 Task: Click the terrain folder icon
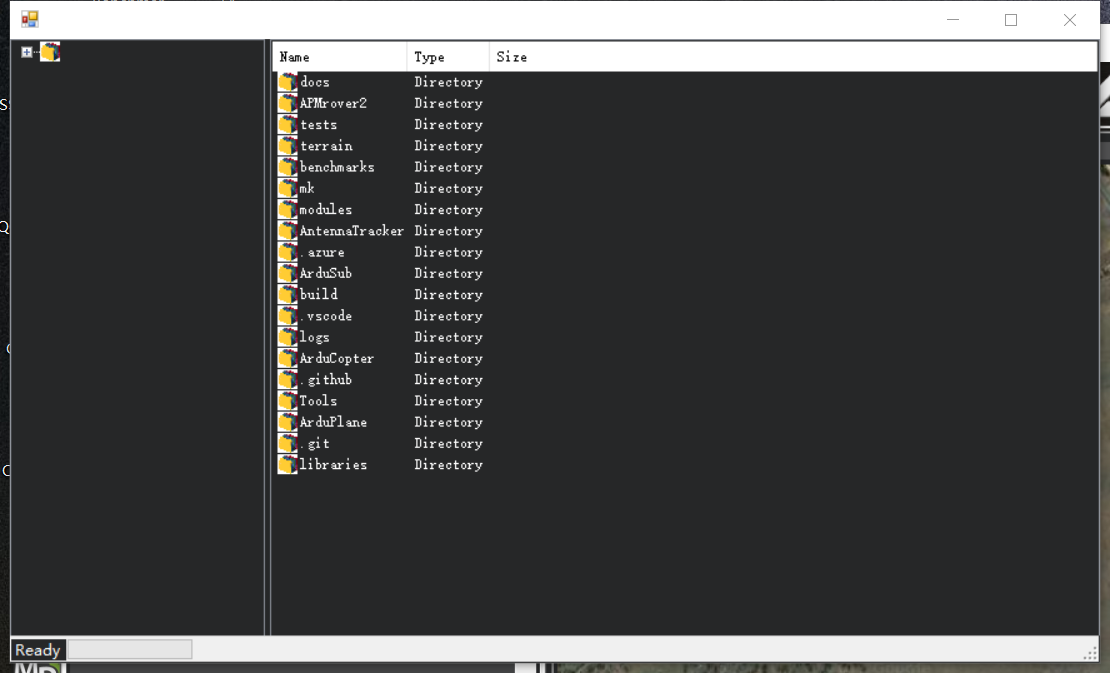pyautogui.click(x=287, y=146)
